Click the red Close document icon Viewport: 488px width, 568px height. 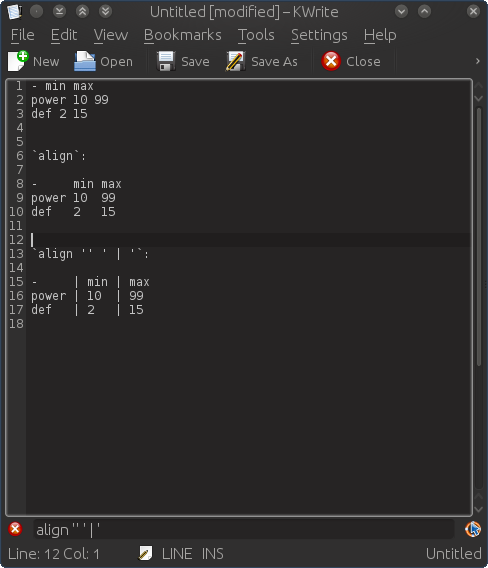pyautogui.click(x=331, y=61)
